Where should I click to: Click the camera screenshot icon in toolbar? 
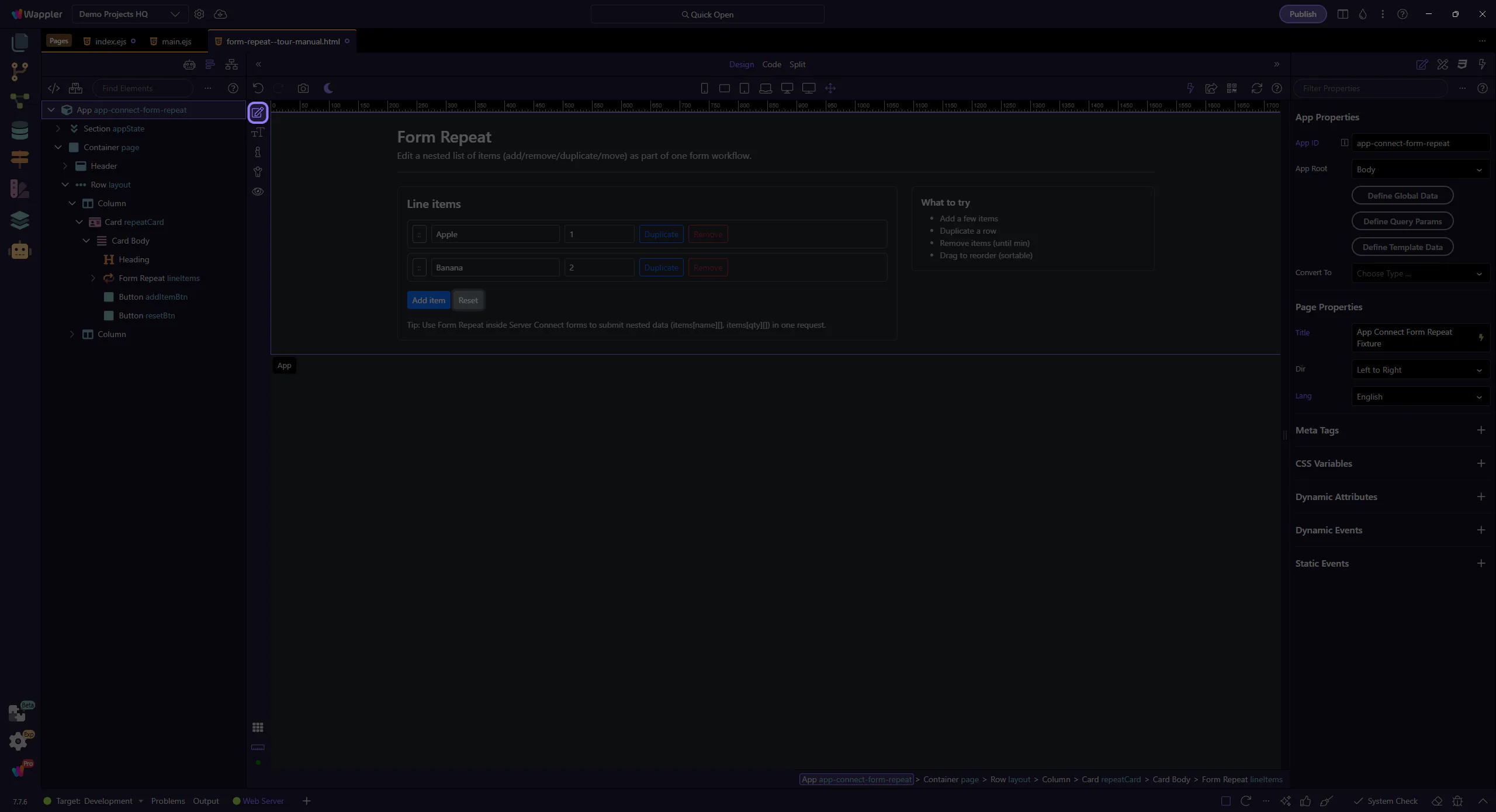click(303, 88)
